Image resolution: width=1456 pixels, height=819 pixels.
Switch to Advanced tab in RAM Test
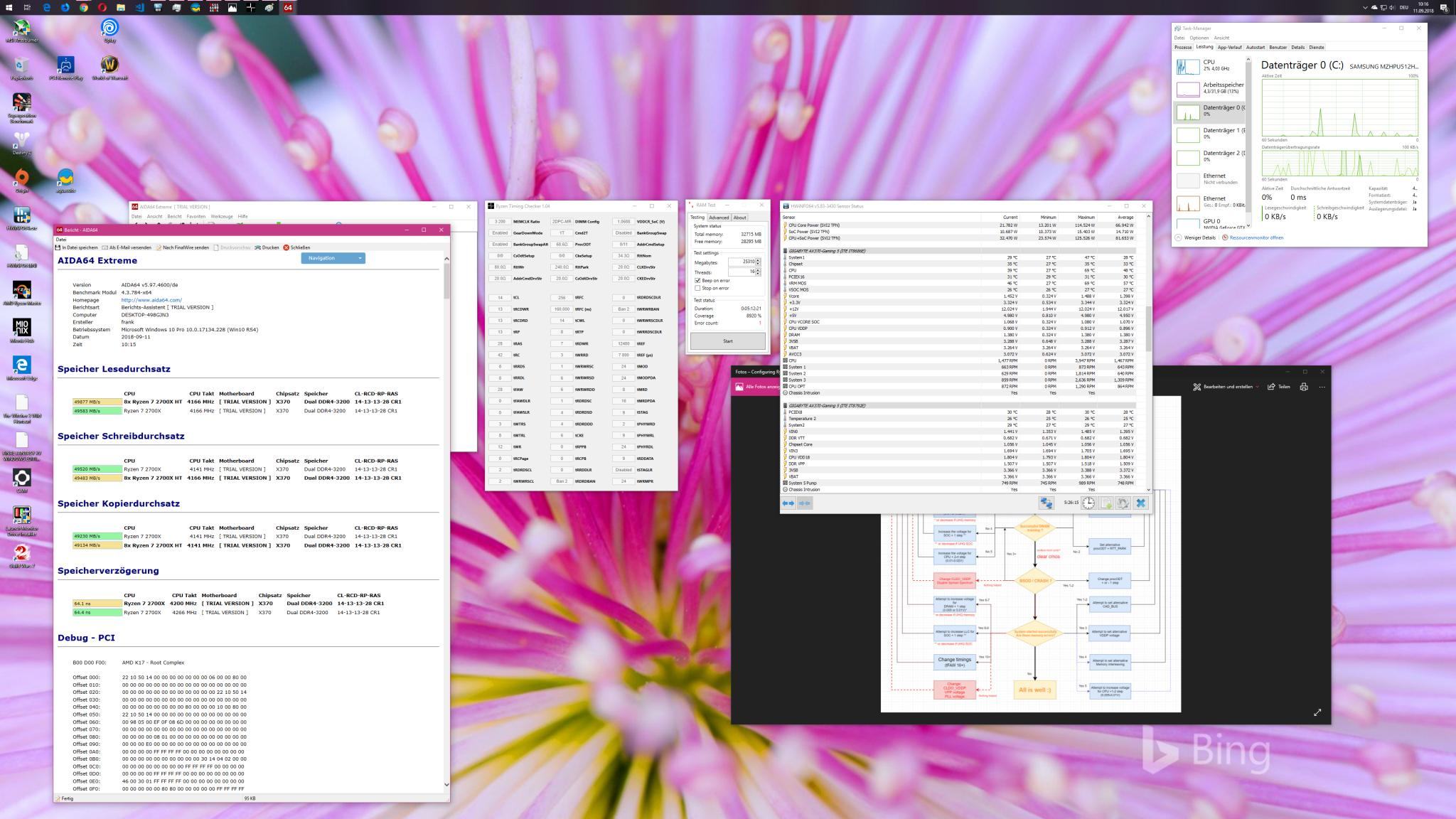pyautogui.click(x=718, y=218)
